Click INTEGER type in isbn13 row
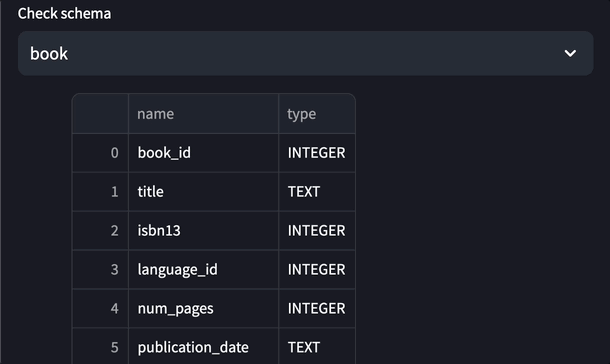The width and height of the screenshot is (610, 364). (x=317, y=231)
